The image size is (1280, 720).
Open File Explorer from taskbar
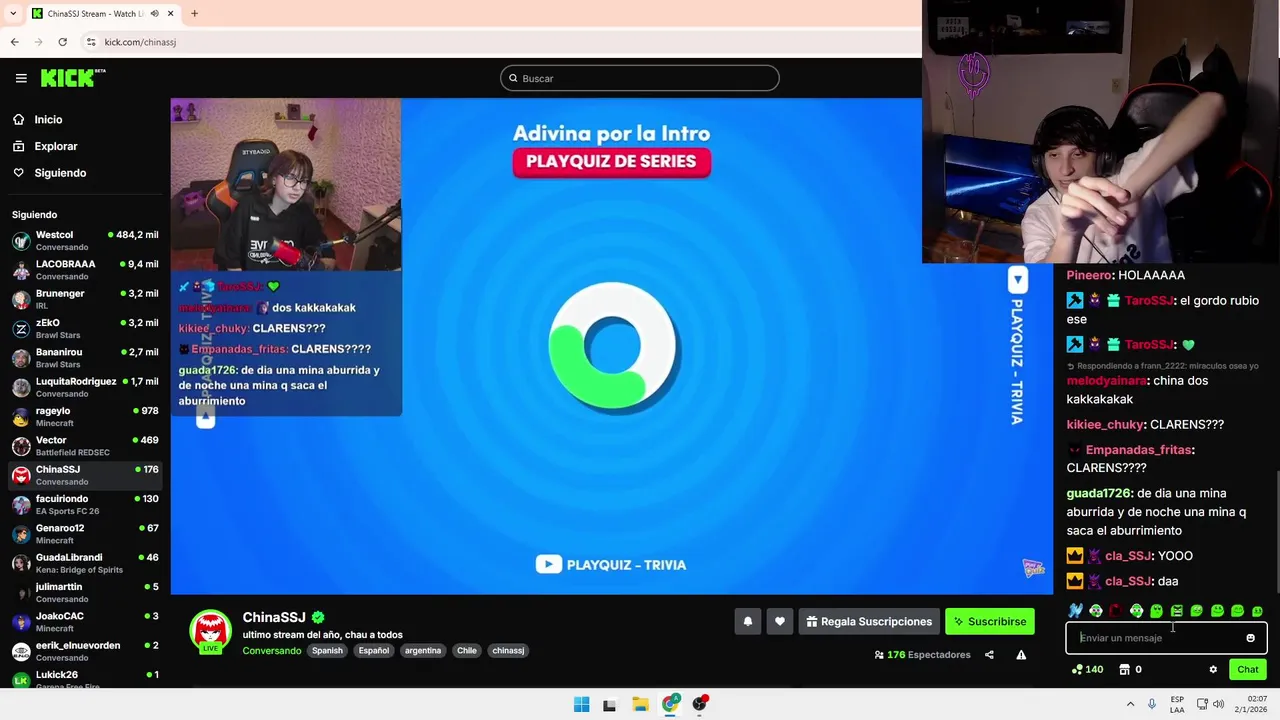640,704
